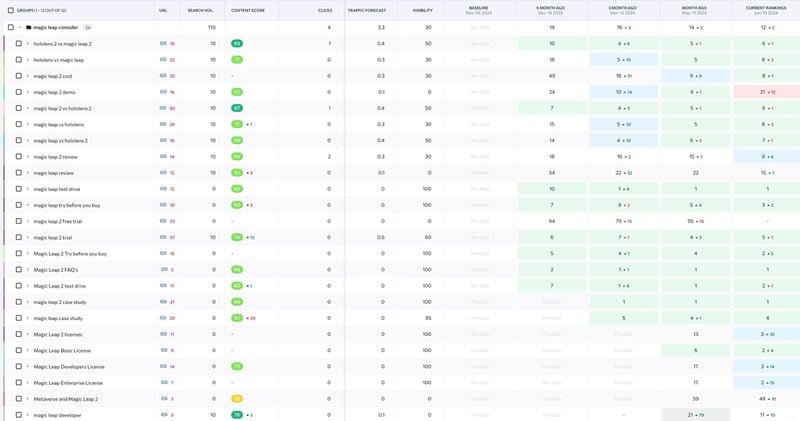Click the 3 Month Ago column header
800x421 pixels.
pyautogui.click(x=622, y=10)
